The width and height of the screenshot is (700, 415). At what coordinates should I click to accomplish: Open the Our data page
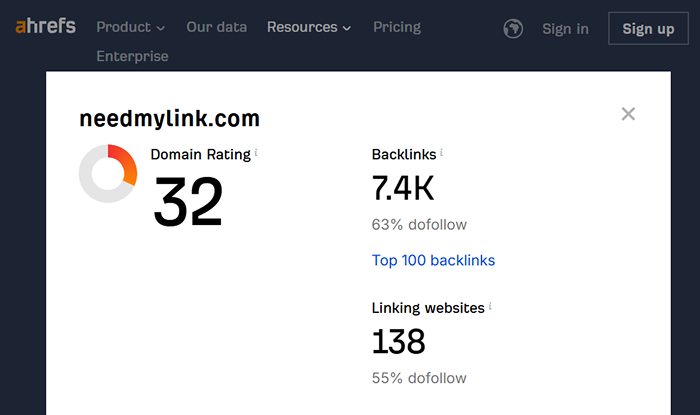[x=217, y=27]
